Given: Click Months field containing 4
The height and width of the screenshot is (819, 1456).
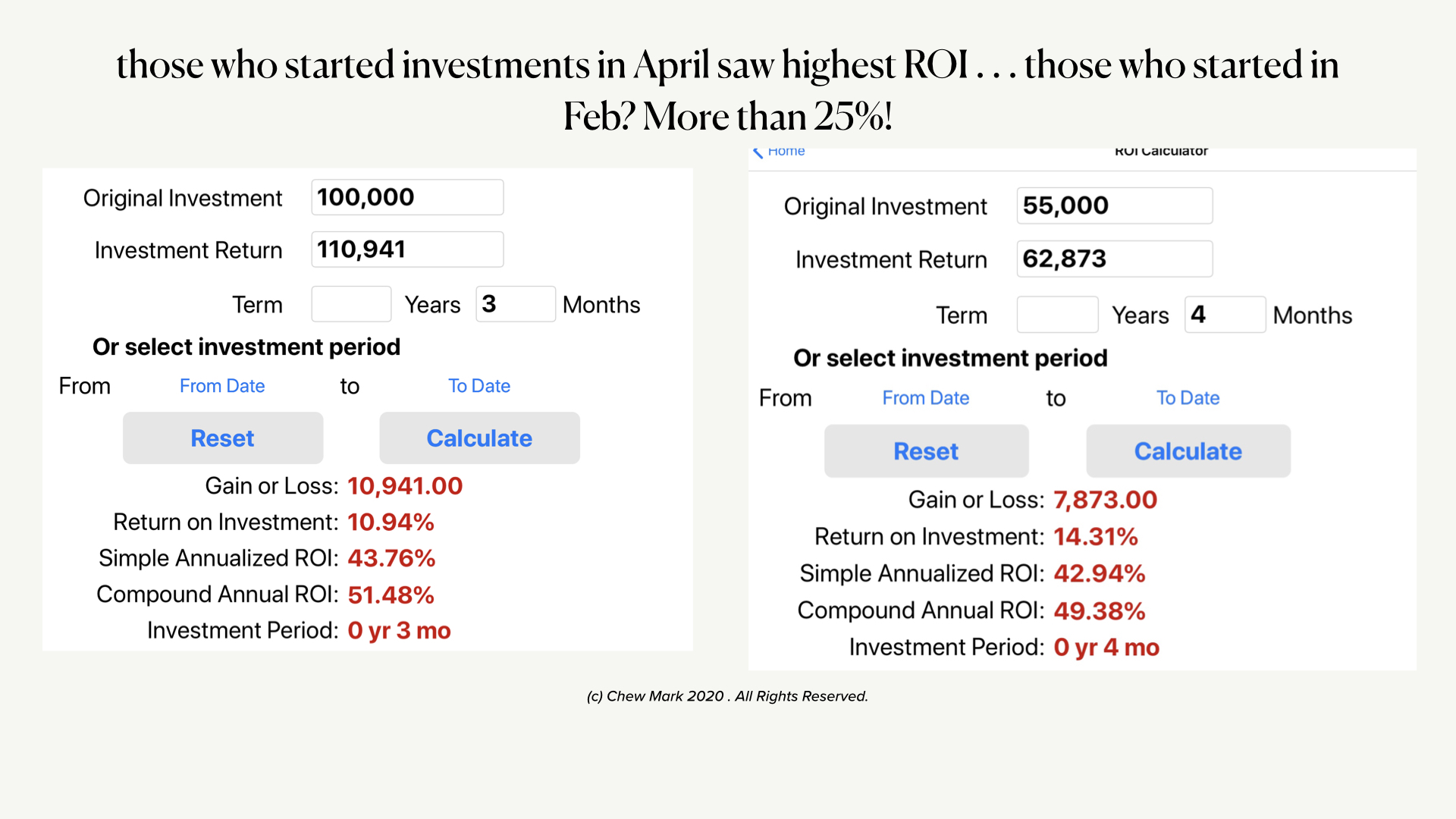Looking at the screenshot, I should [x=1224, y=315].
